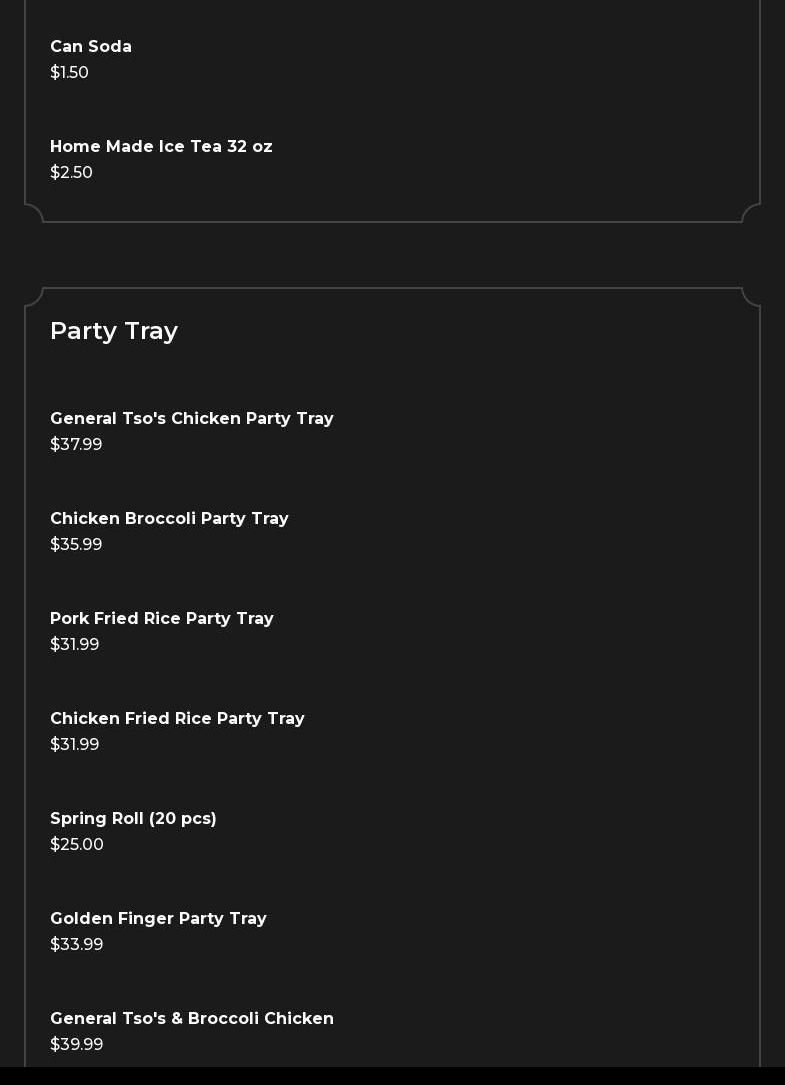Select General Tso's & Broccoli Chicken
Image resolution: width=785 pixels, height=1085 pixels.
(x=192, y=1019)
